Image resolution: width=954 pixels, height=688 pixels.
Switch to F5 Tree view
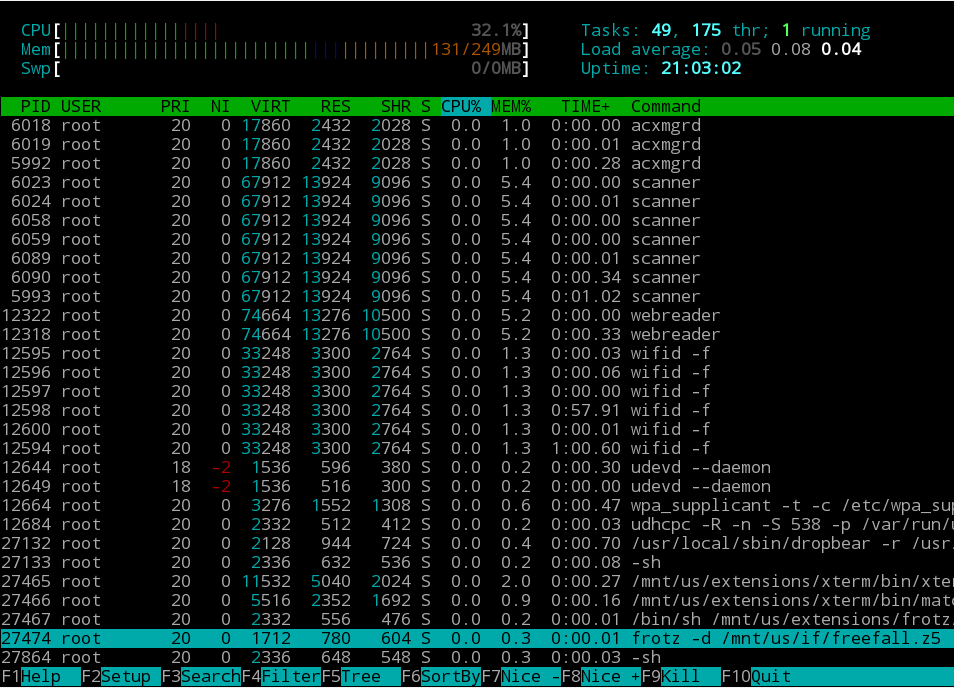point(361,676)
